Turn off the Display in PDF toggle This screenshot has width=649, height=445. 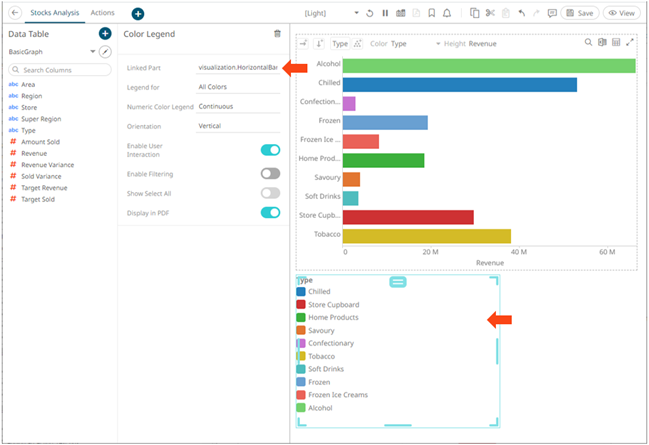pos(270,212)
